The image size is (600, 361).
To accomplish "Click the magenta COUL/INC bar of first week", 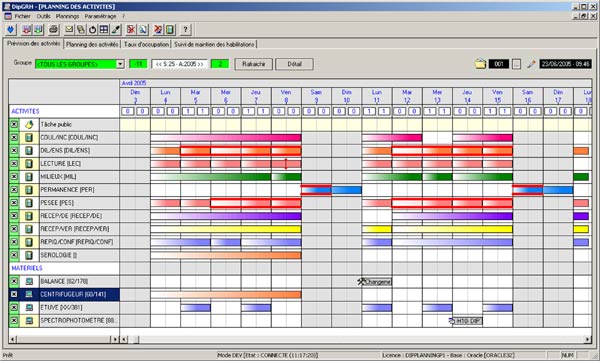I will 226,138.
